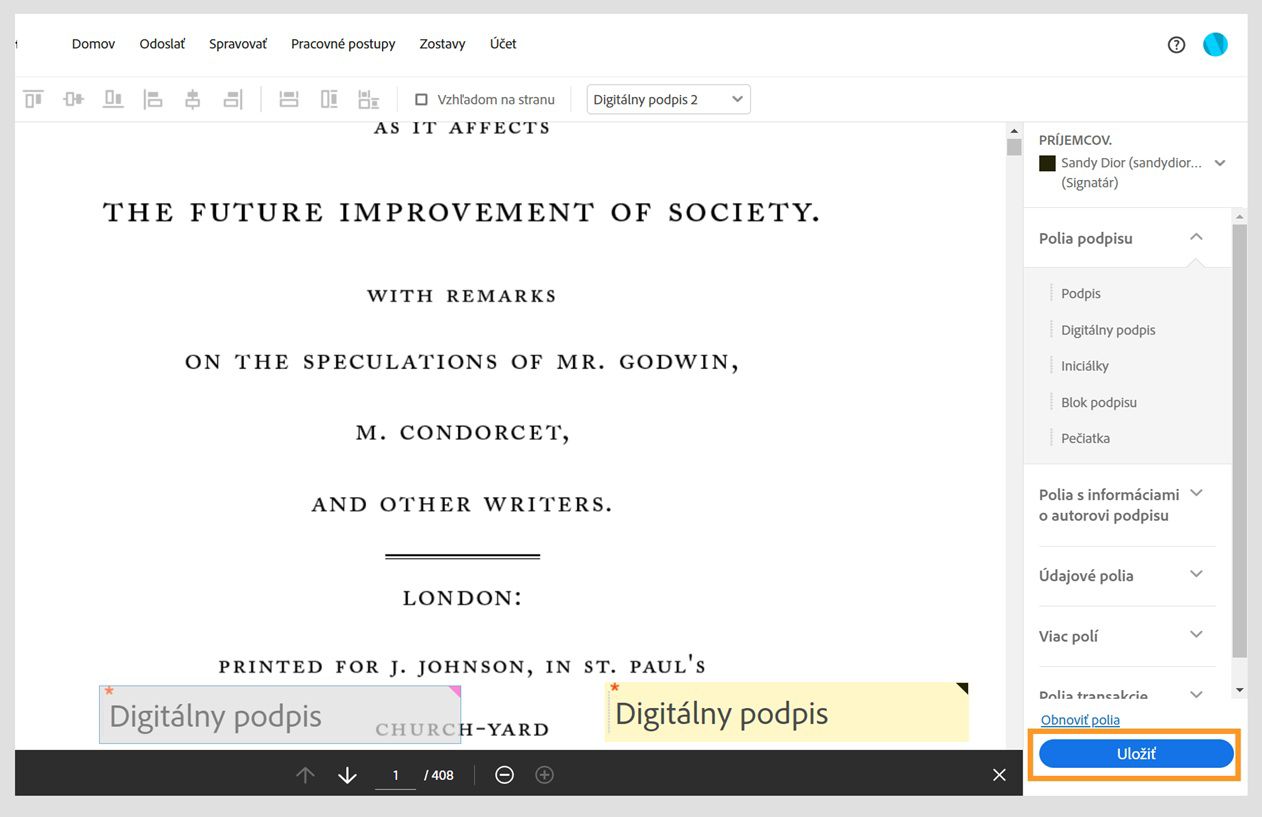Viewport: 1262px width, 817px height.
Task: Click the document scrollbar up arrow
Action: (x=1014, y=131)
